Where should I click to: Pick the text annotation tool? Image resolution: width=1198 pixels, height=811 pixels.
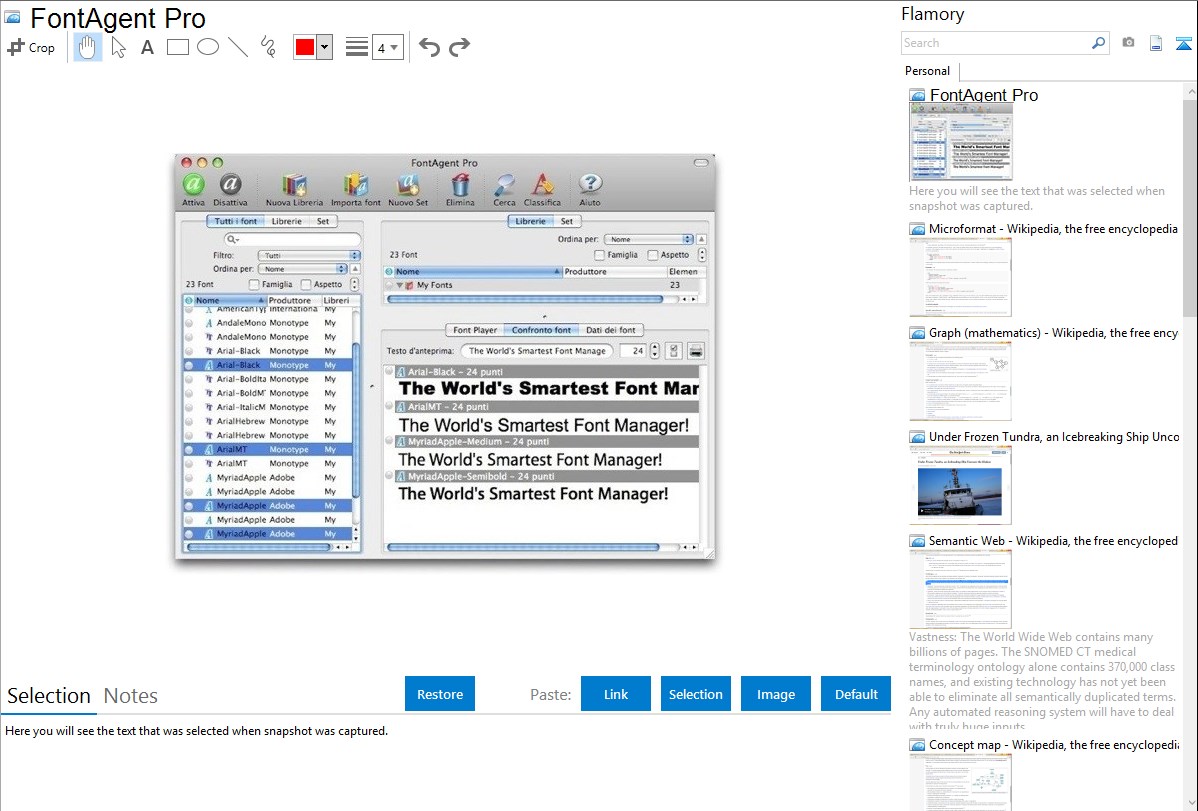pos(147,47)
